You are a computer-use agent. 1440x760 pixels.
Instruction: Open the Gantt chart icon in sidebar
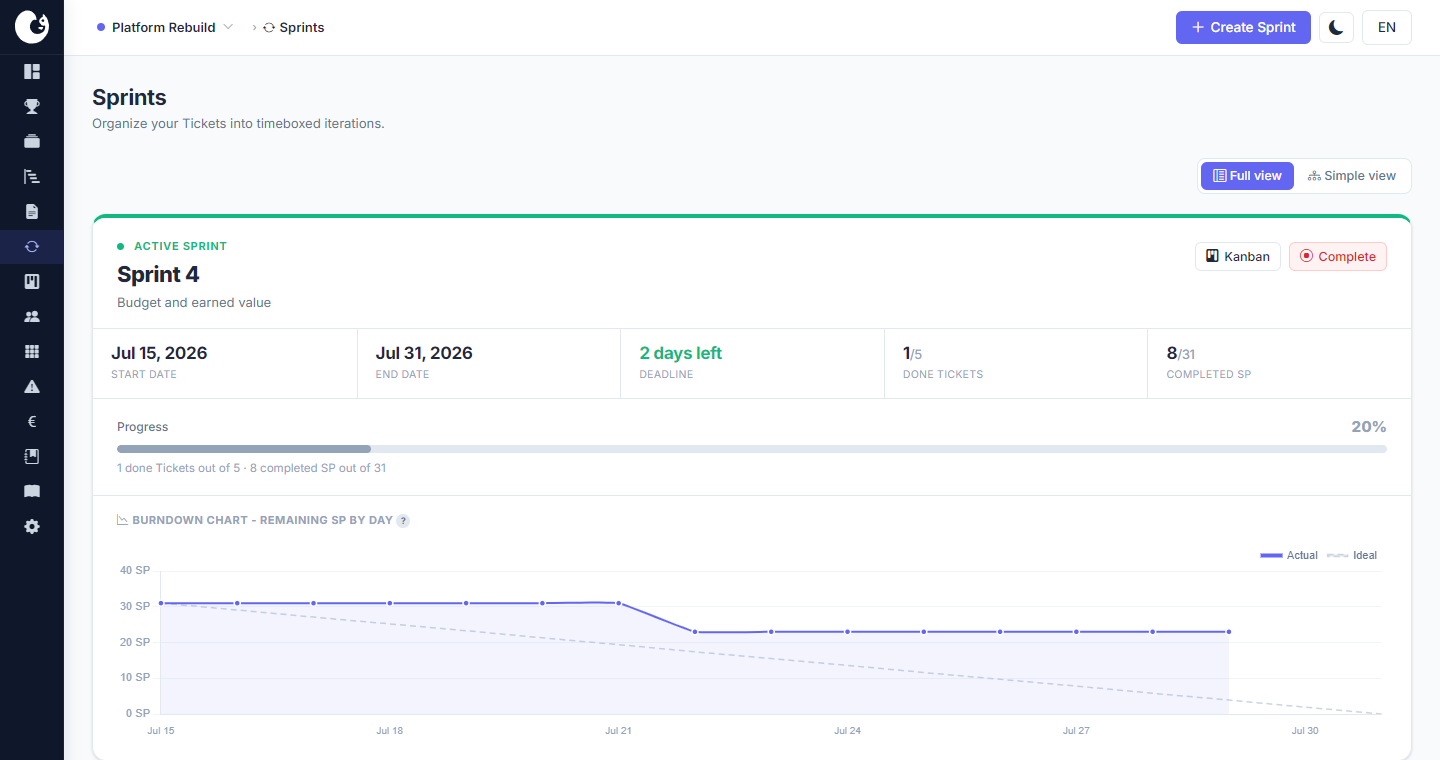pos(32,176)
